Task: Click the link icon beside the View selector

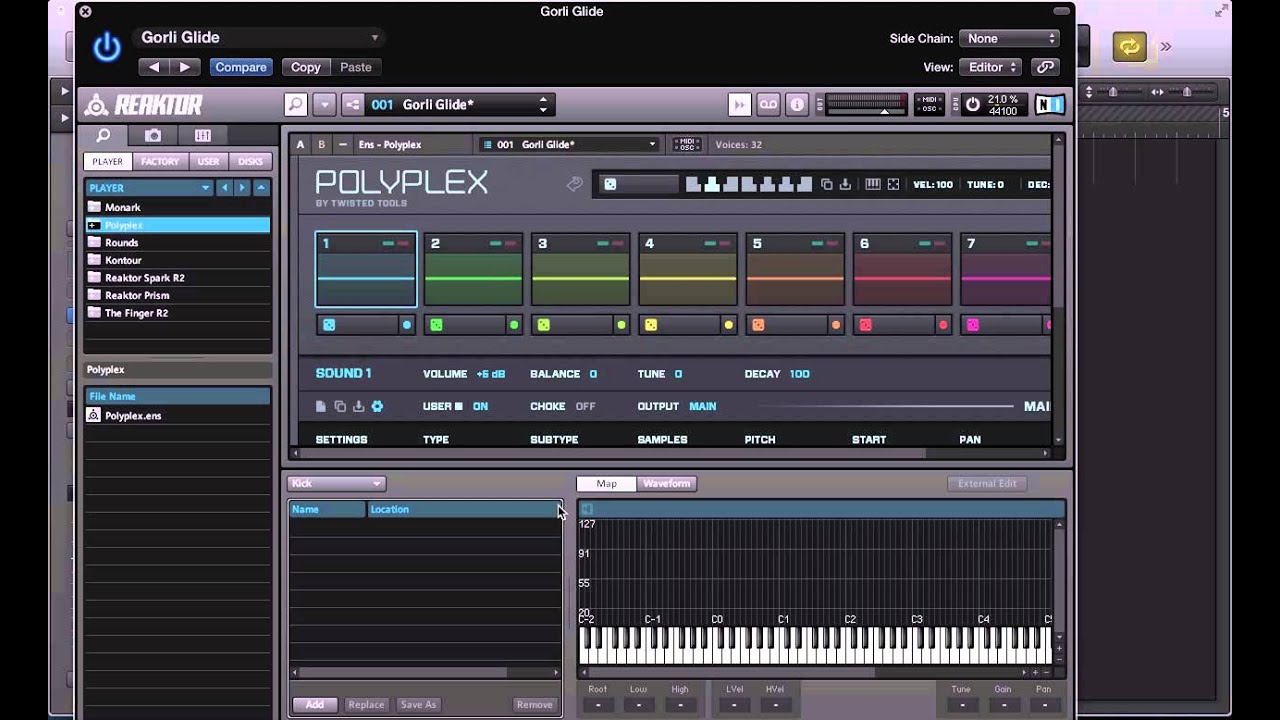Action: [x=1045, y=67]
